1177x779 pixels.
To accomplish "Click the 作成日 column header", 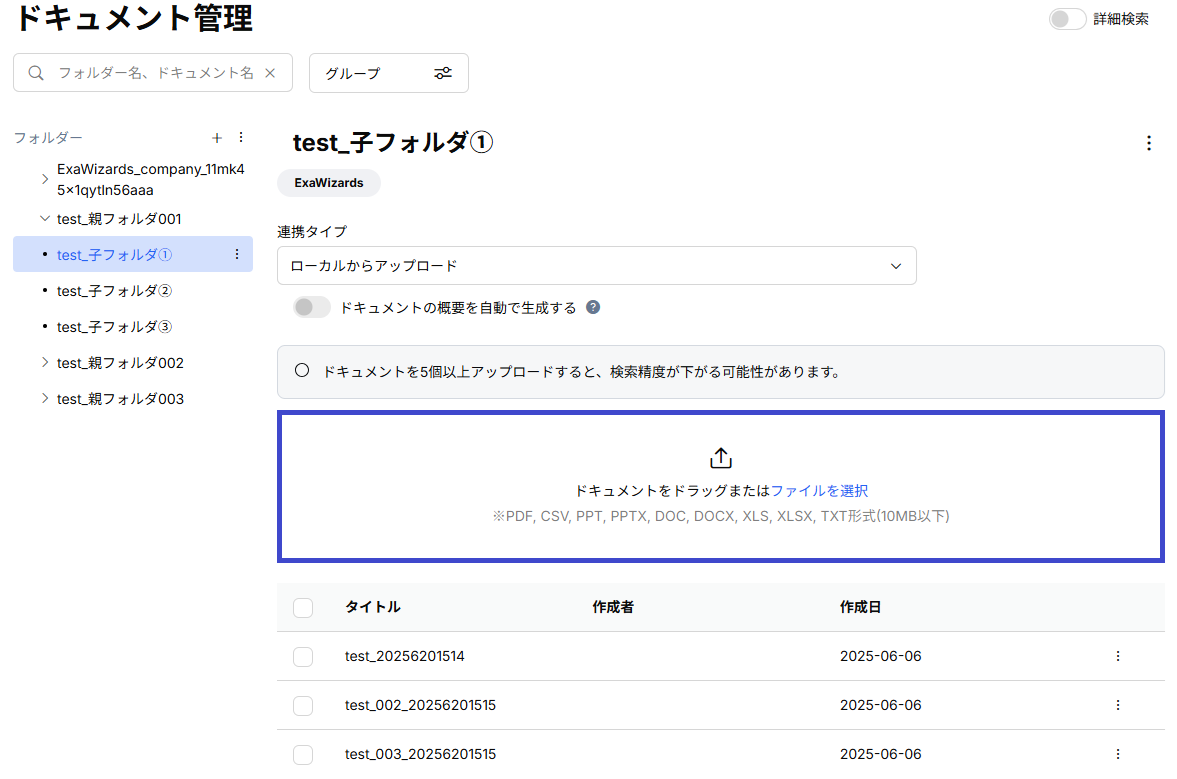I will 860,606.
